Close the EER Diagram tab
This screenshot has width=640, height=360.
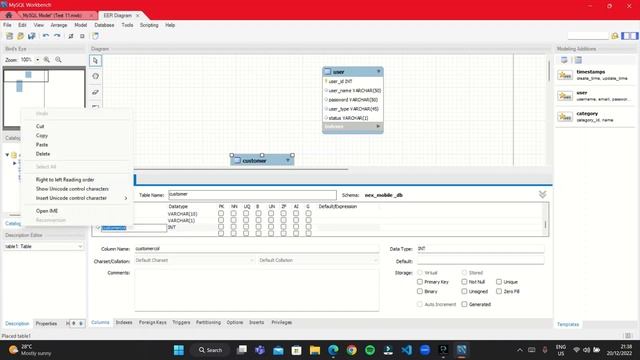point(138,16)
